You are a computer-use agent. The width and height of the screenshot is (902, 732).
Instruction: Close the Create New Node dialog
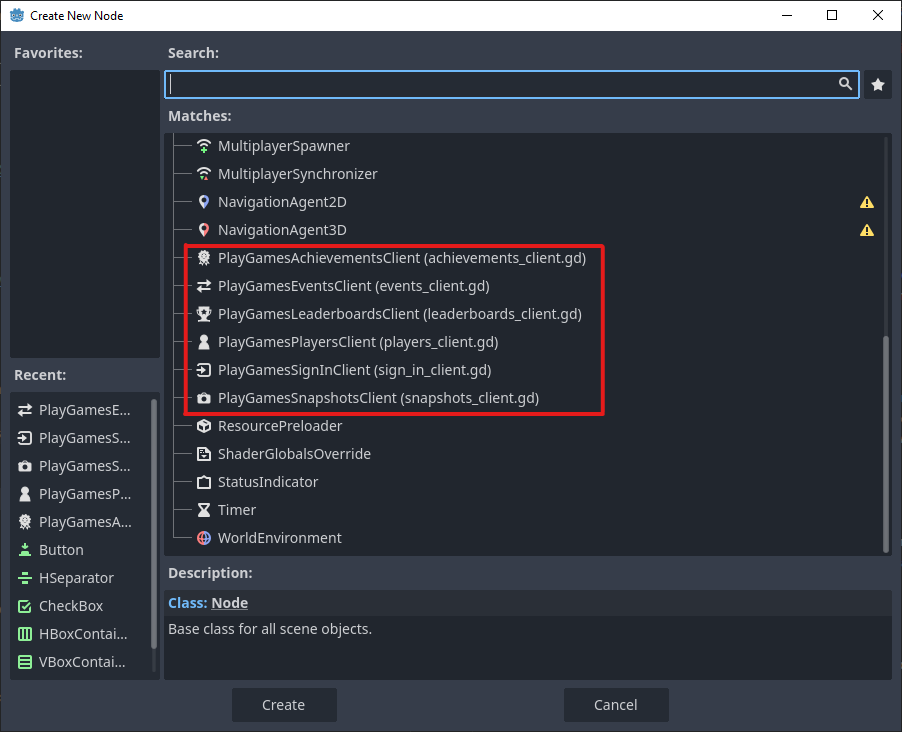(x=878, y=16)
